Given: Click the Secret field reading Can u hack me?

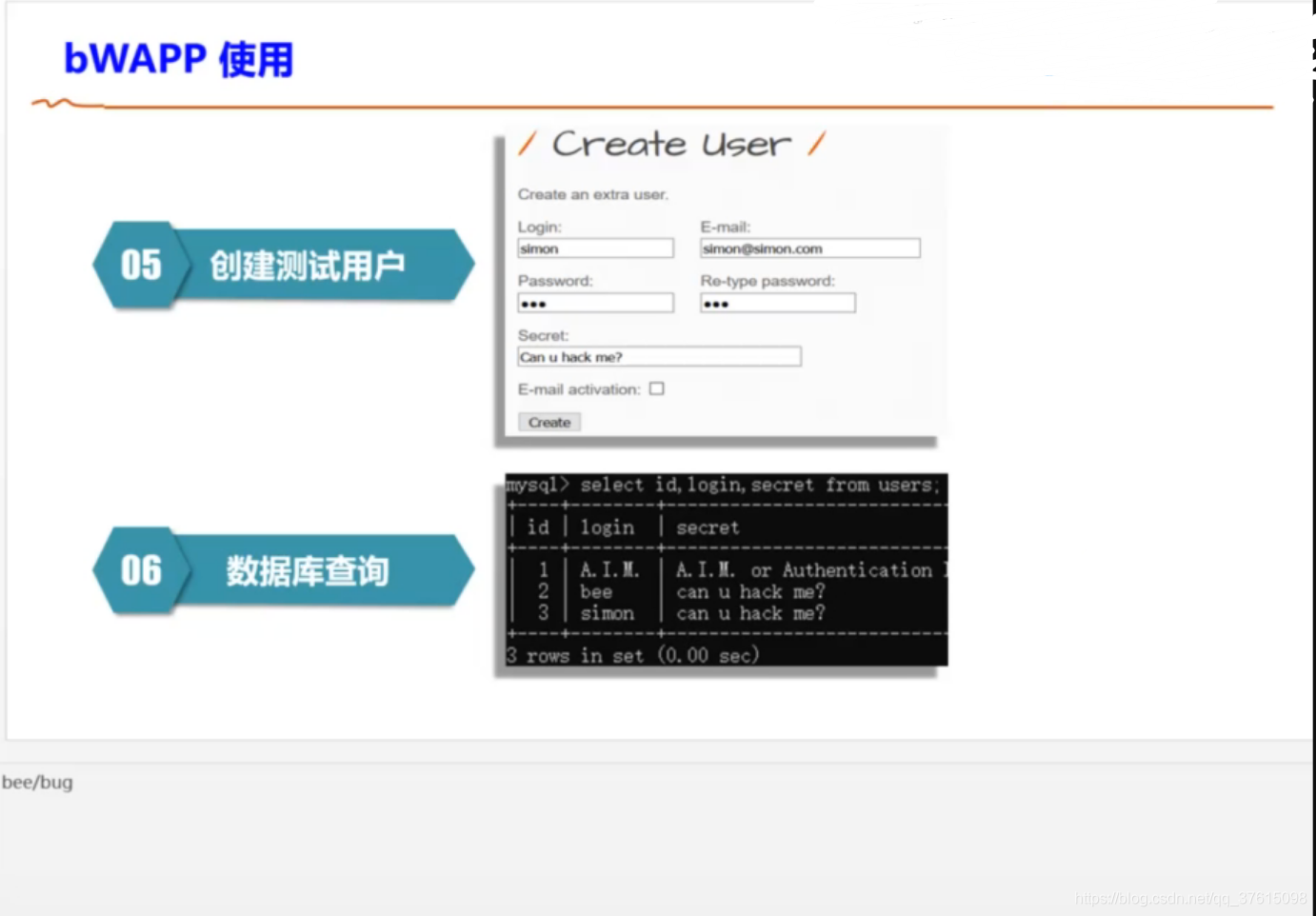Looking at the screenshot, I should [x=659, y=357].
